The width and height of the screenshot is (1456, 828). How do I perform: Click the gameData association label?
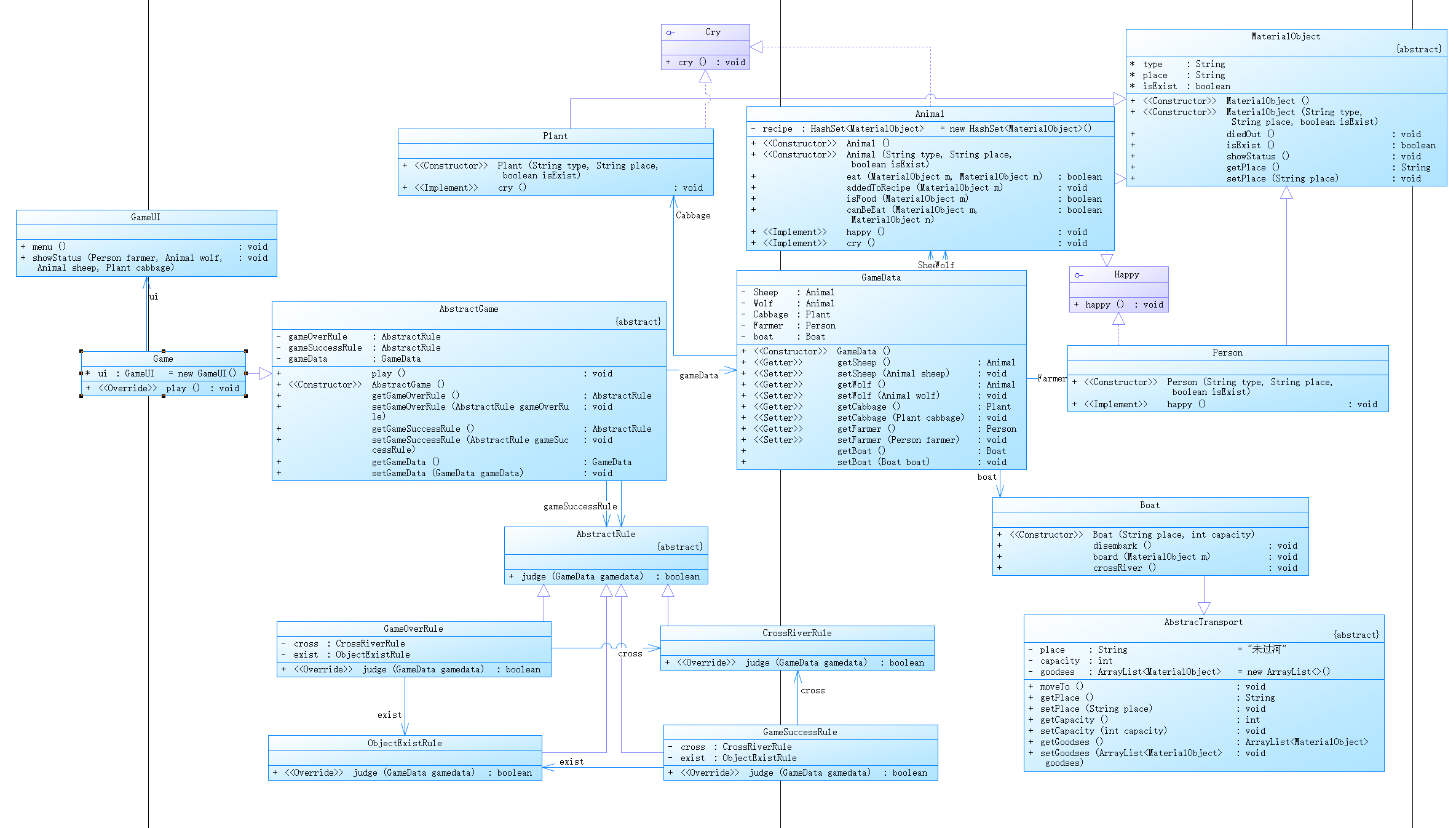click(x=698, y=375)
